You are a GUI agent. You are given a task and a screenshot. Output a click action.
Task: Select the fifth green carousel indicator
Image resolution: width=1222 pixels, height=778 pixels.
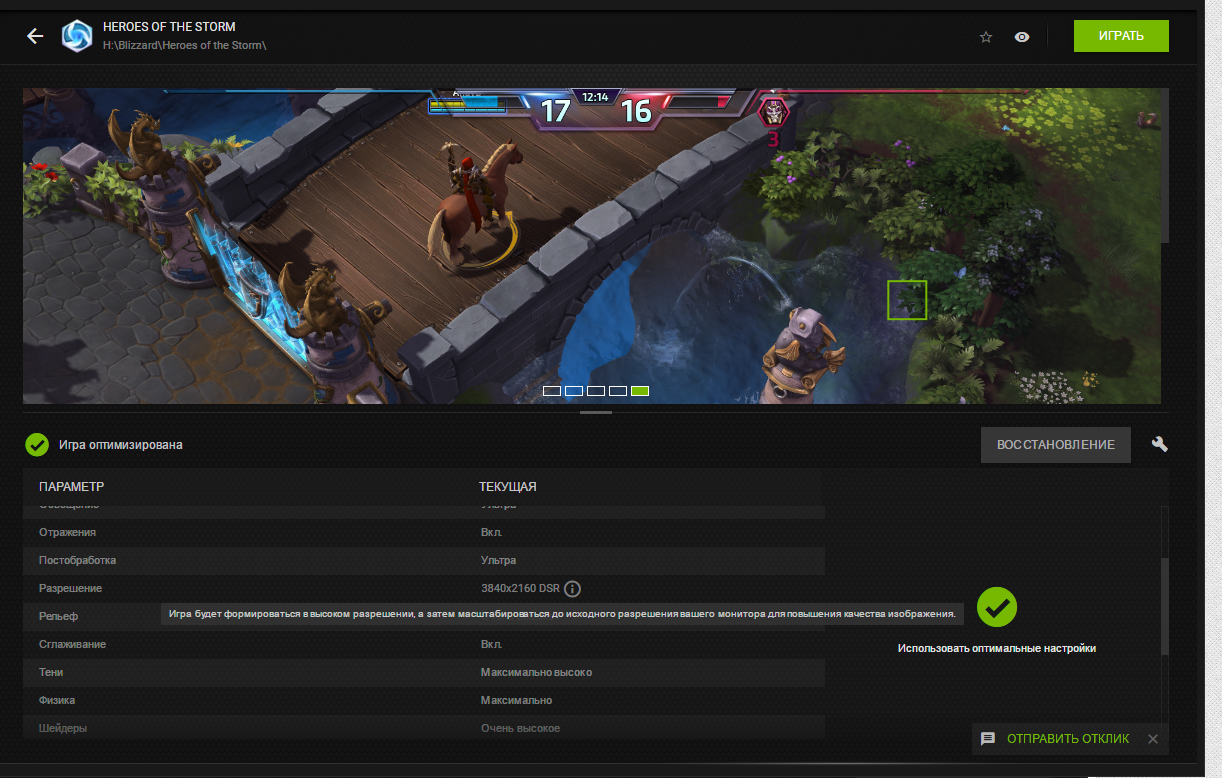pyautogui.click(x=640, y=391)
